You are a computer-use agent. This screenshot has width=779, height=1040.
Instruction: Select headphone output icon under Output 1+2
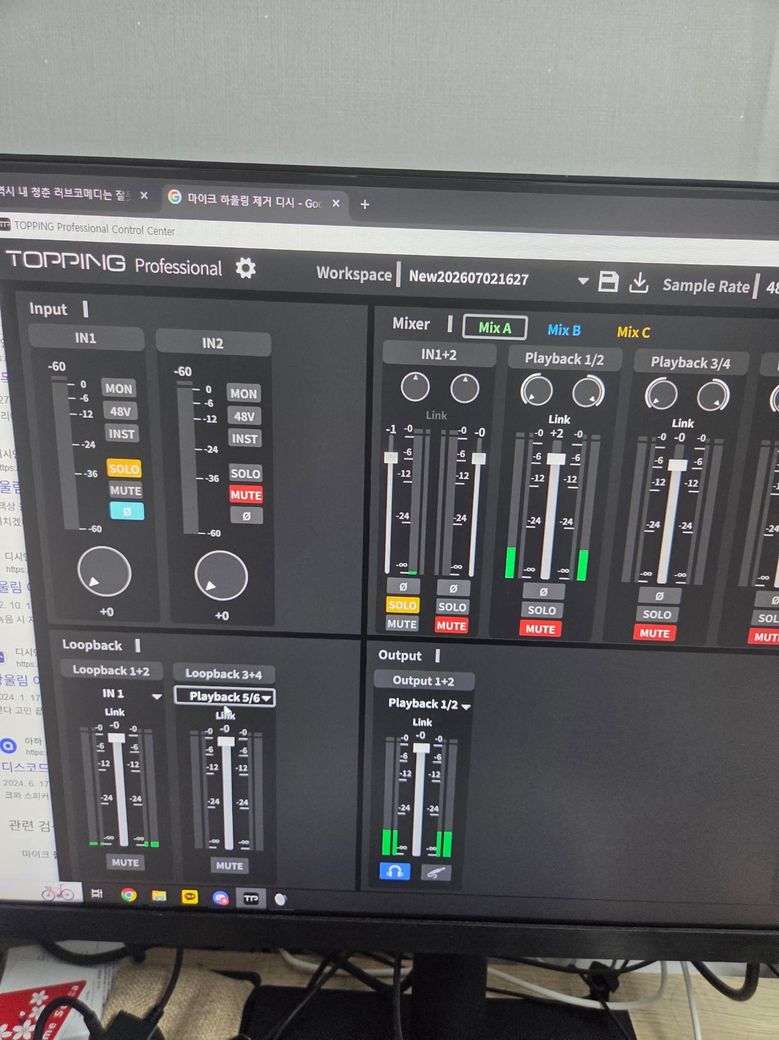[394, 871]
